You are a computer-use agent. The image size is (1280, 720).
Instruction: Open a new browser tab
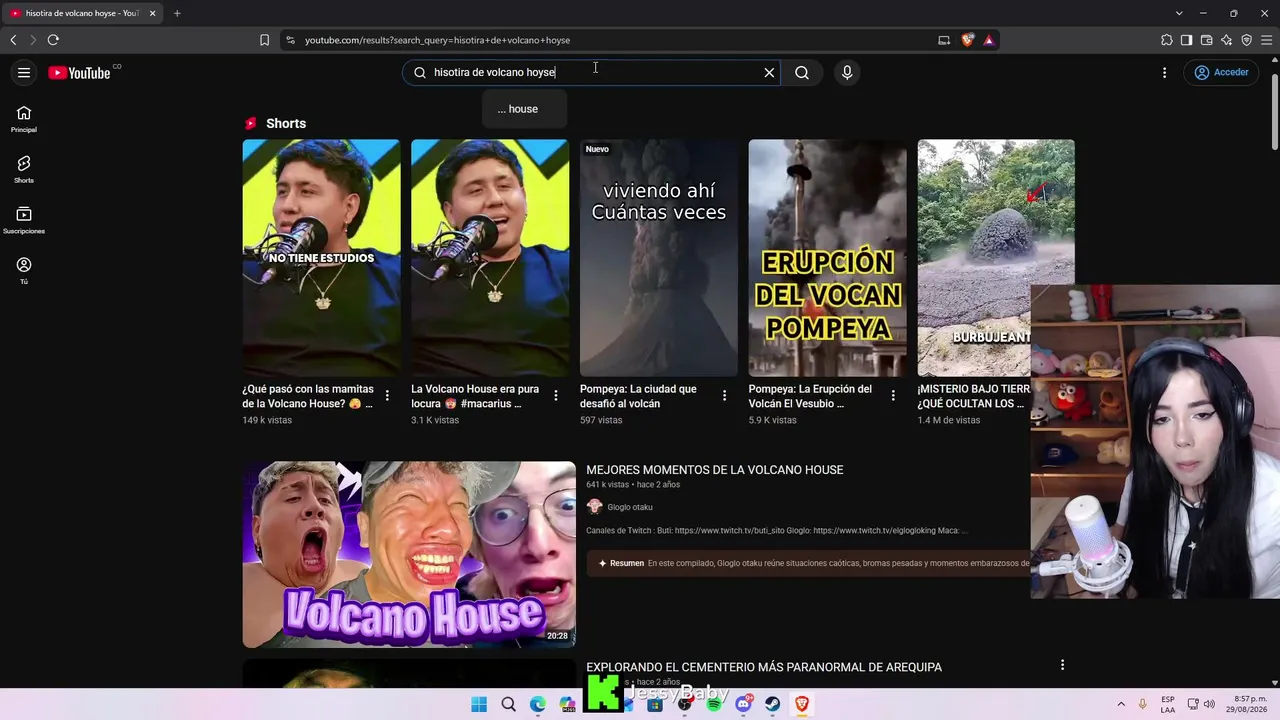coord(177,13)
